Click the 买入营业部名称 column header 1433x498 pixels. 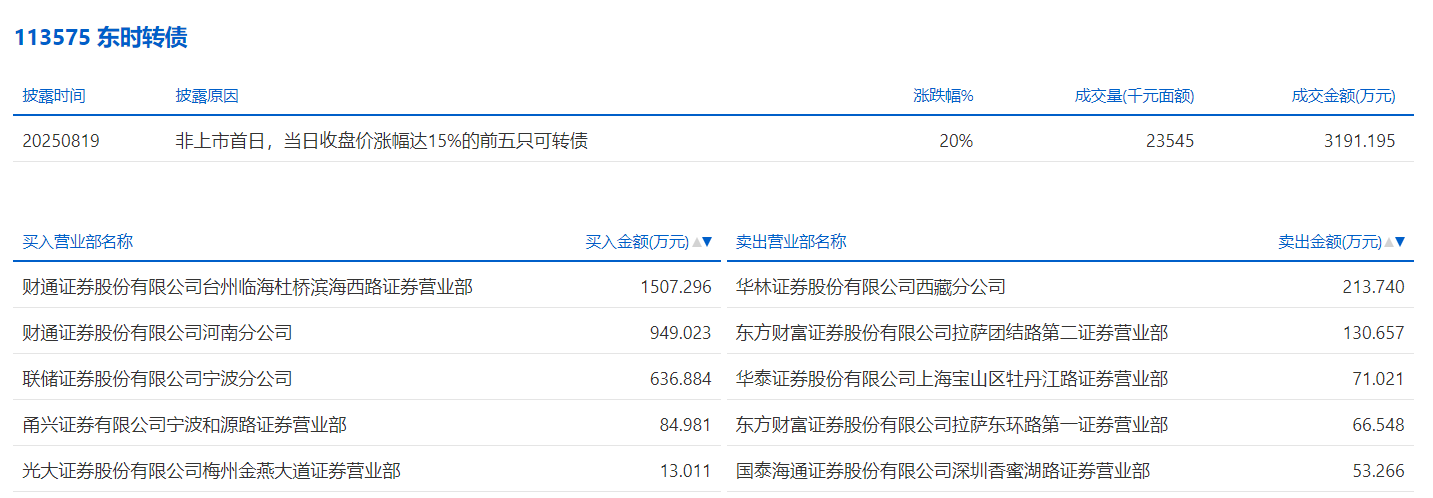[78, 242]
